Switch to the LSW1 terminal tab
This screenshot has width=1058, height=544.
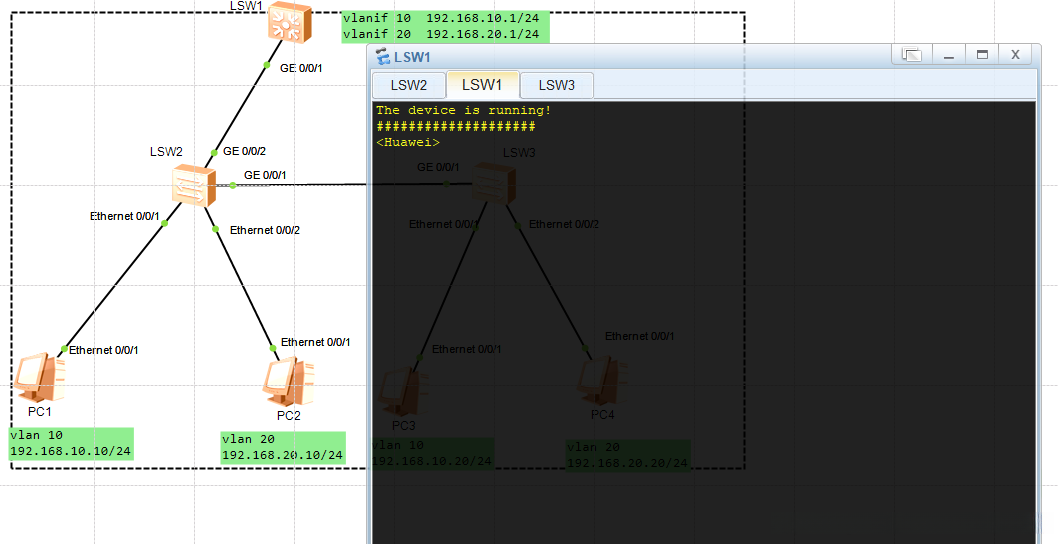point(482,85)
